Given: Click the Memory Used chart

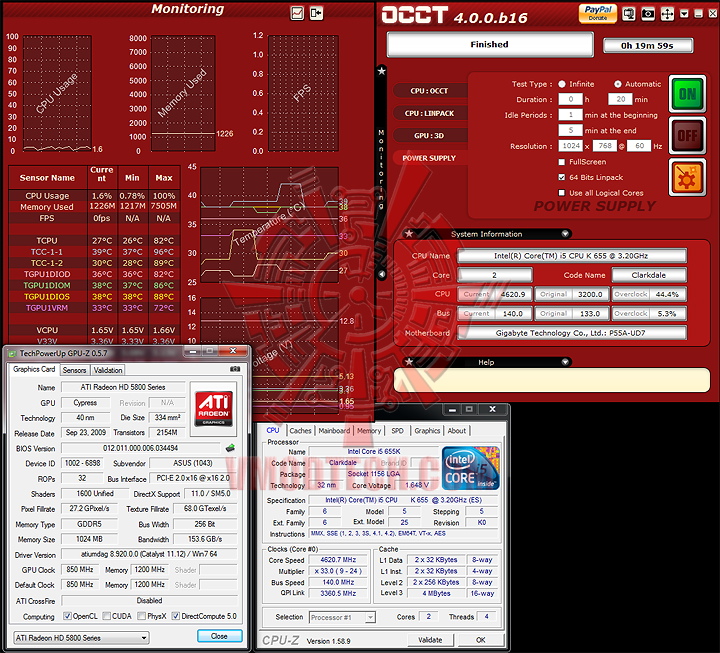Looking at the screenshot, I should point(183,93).
